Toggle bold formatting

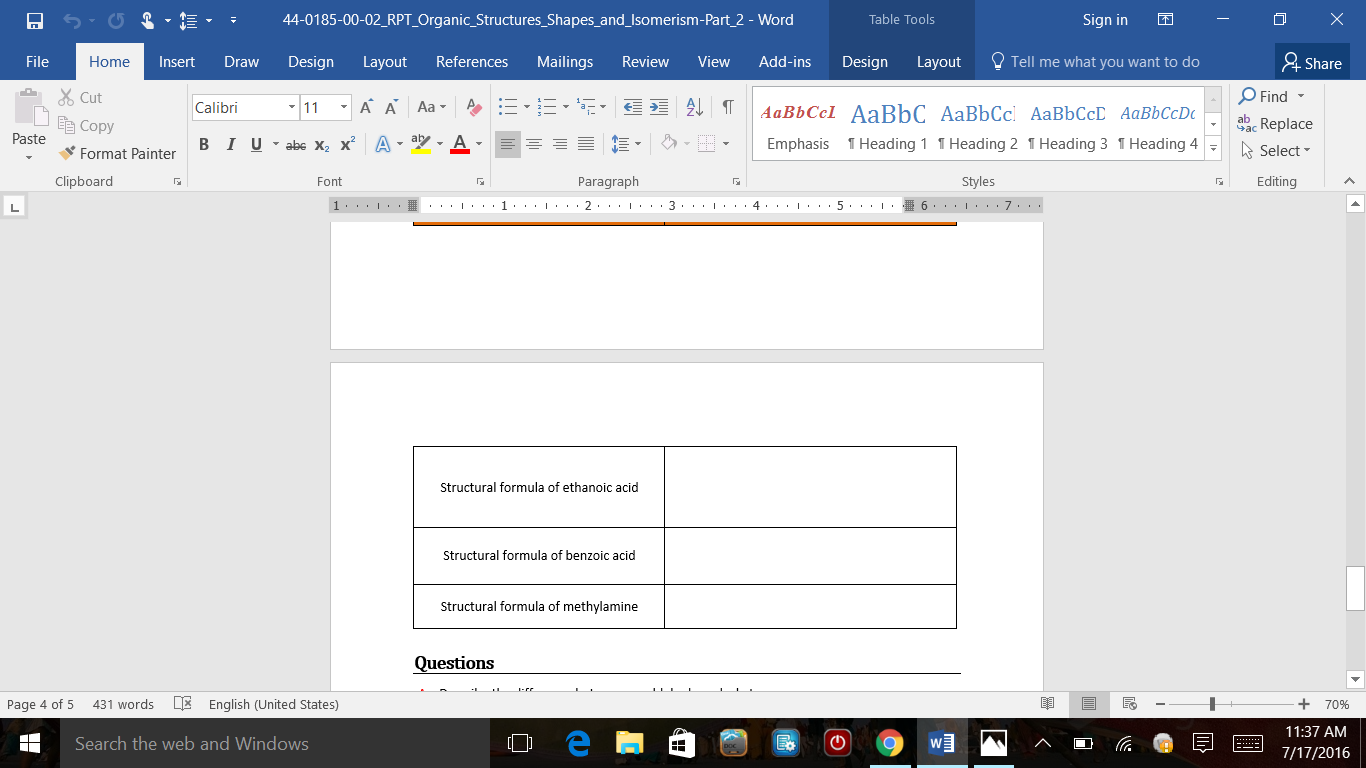[204, 144]
